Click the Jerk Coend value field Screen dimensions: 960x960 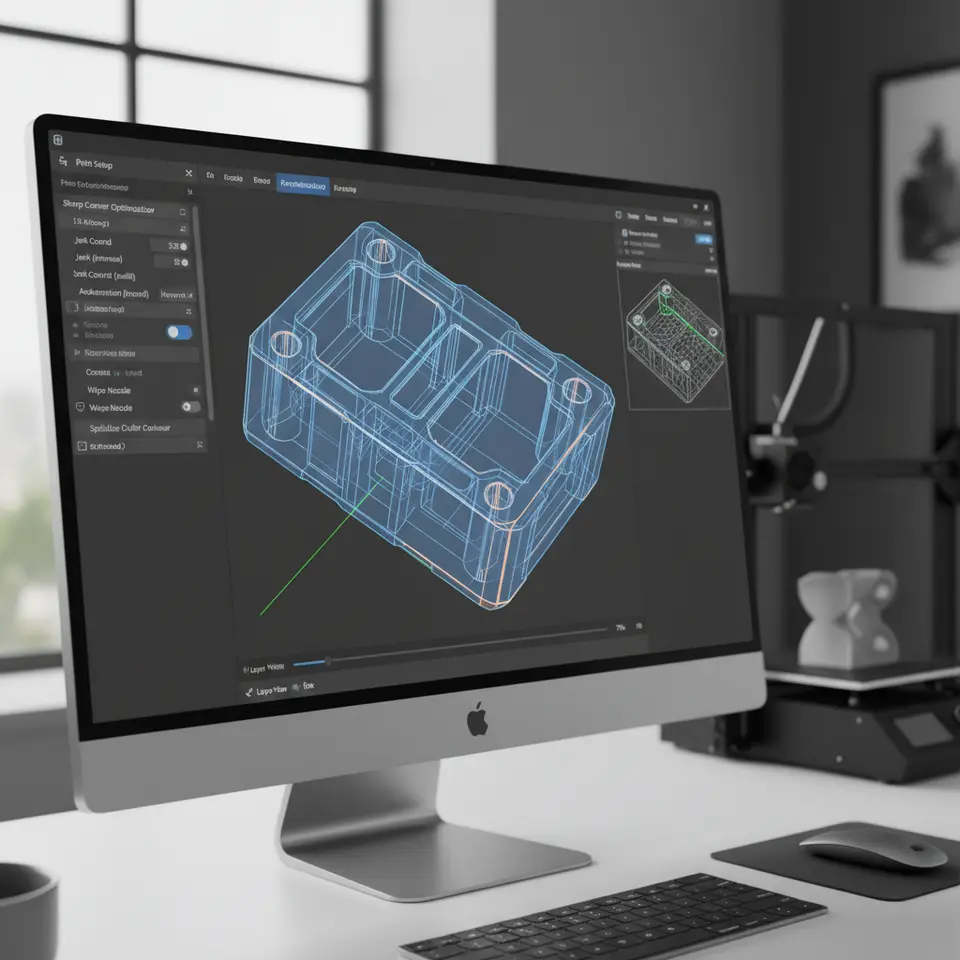(170, 246)
